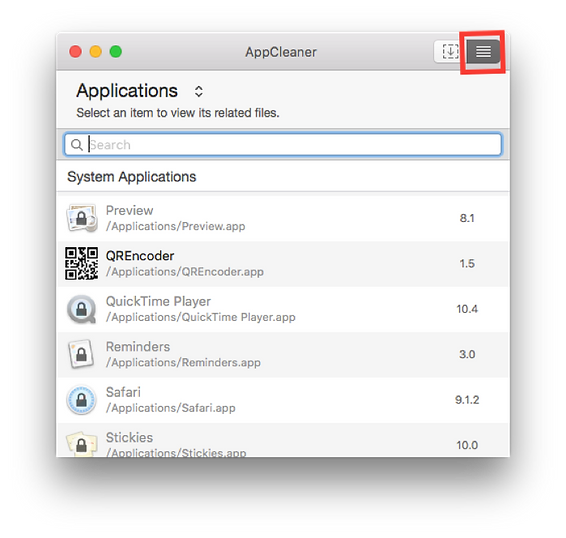Screen dimensions: 566x538
Task: Select the Preview app icon
Action: (x=82, y=218)
